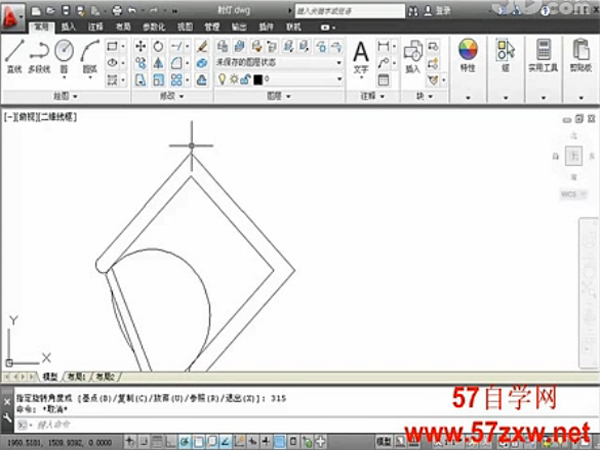
Task: Click the [俯视] view control label
Action: (x=26, y=117)
